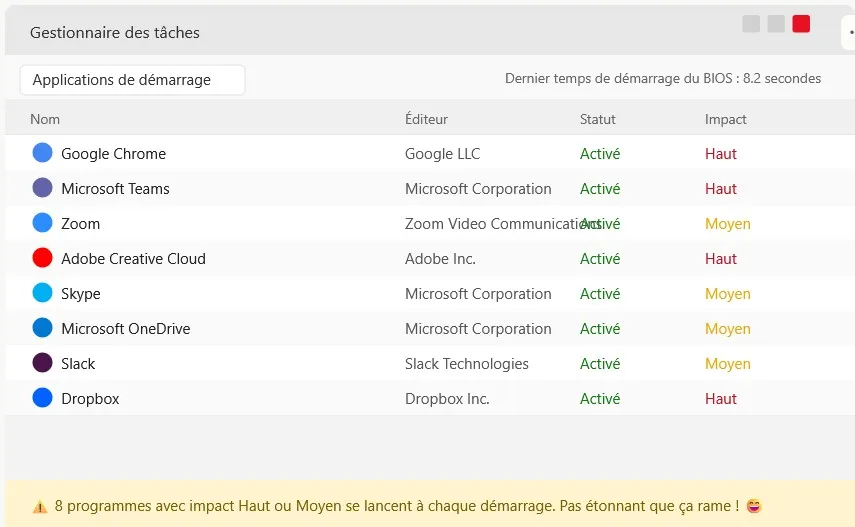Click the Microsoft Teams app icon
Viewport: 855px width, 527px height.
click(x=43, y=188)
